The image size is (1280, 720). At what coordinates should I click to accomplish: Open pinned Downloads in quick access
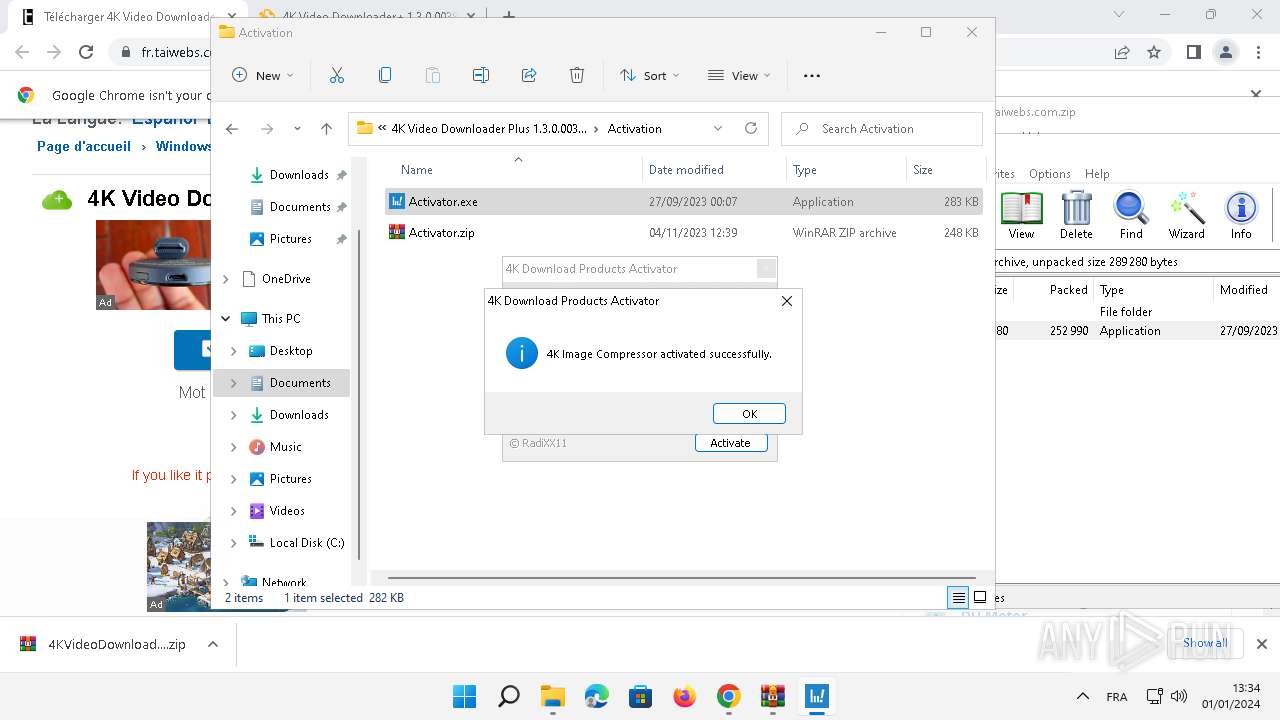point(298,175)
